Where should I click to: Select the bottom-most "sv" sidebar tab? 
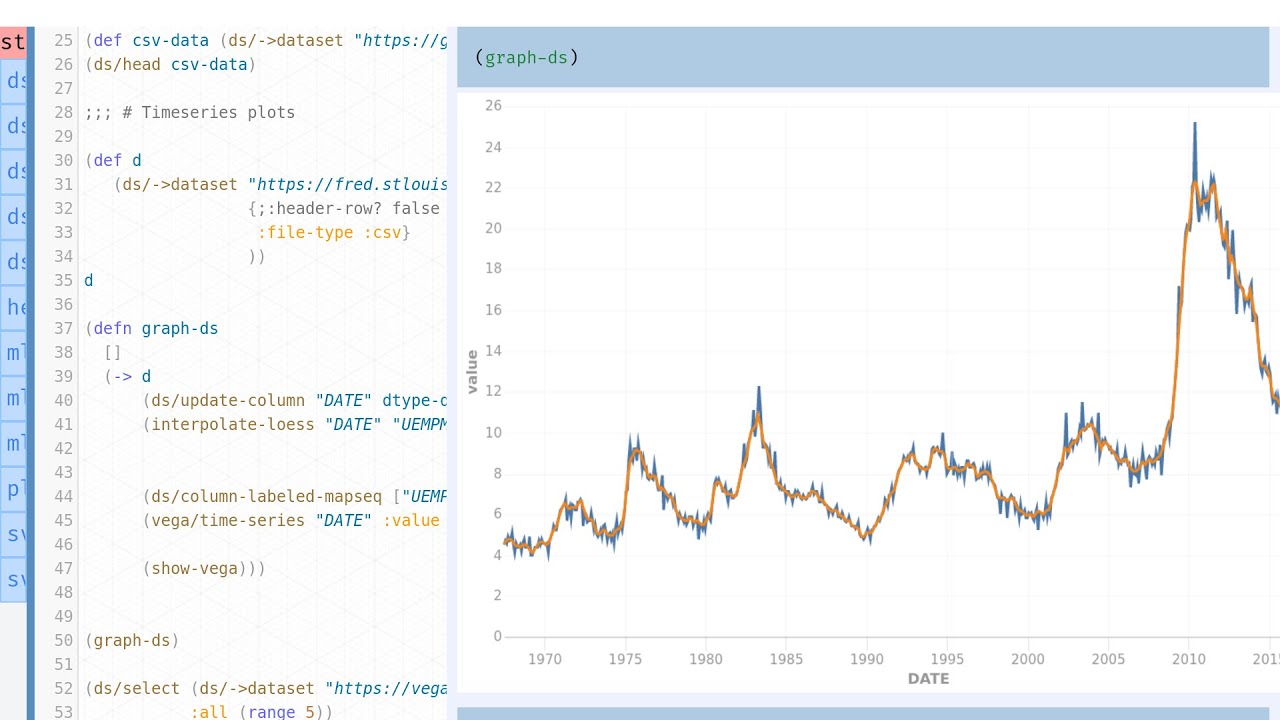pos(14,579)
